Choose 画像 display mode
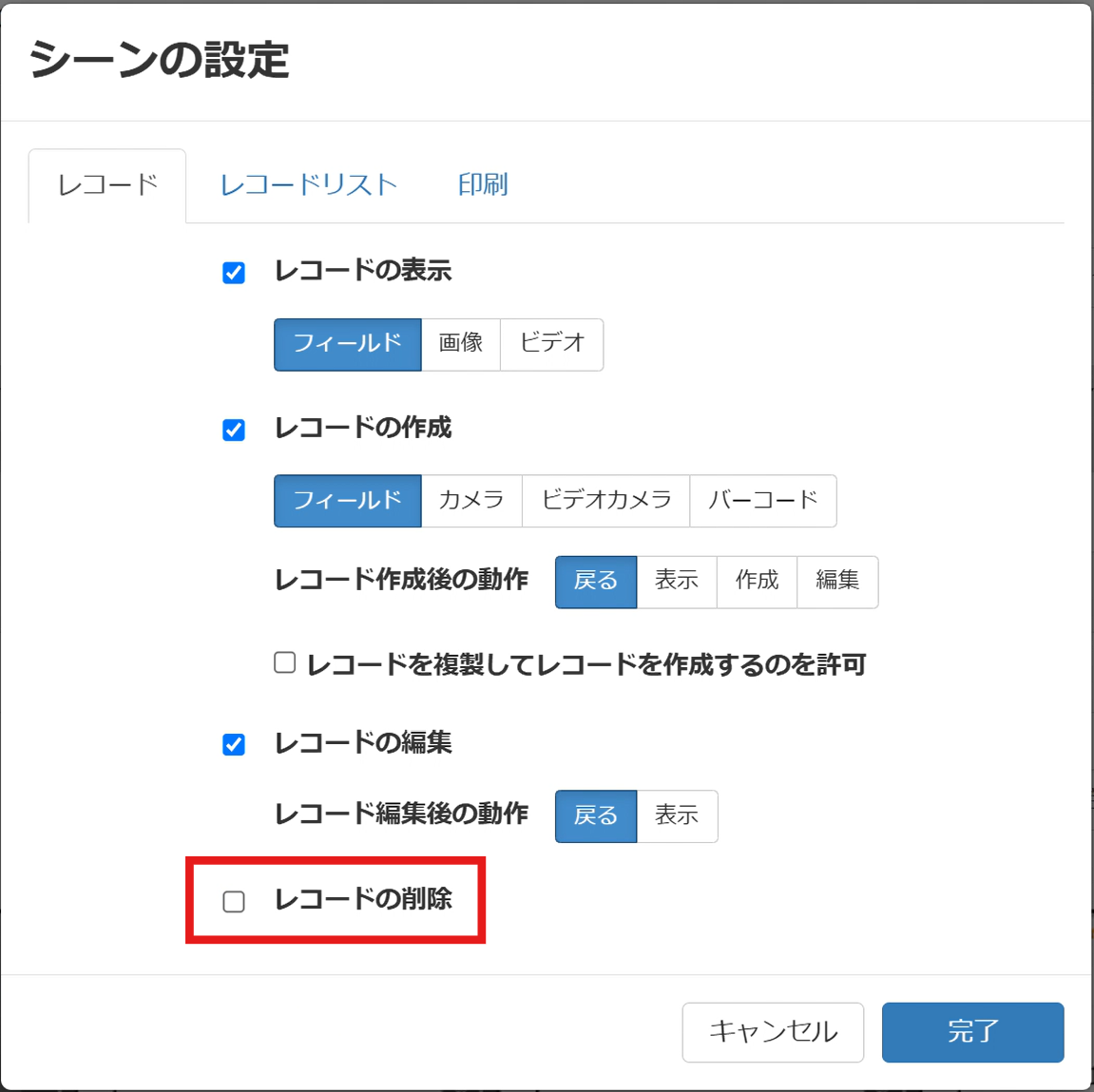 pyautogui.click(x=461, y=345)
